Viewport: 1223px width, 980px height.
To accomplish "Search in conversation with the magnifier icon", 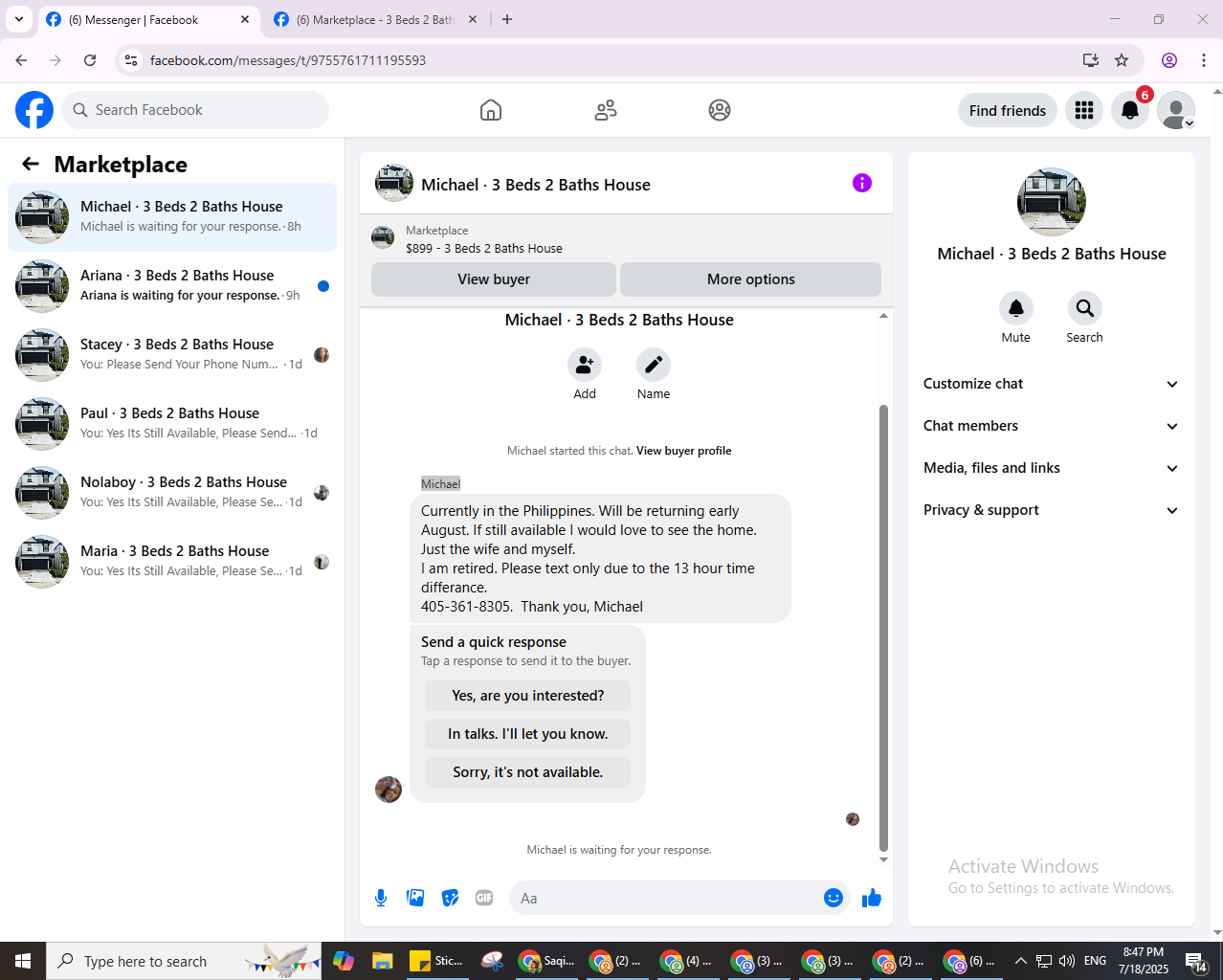I will 1085,308.
